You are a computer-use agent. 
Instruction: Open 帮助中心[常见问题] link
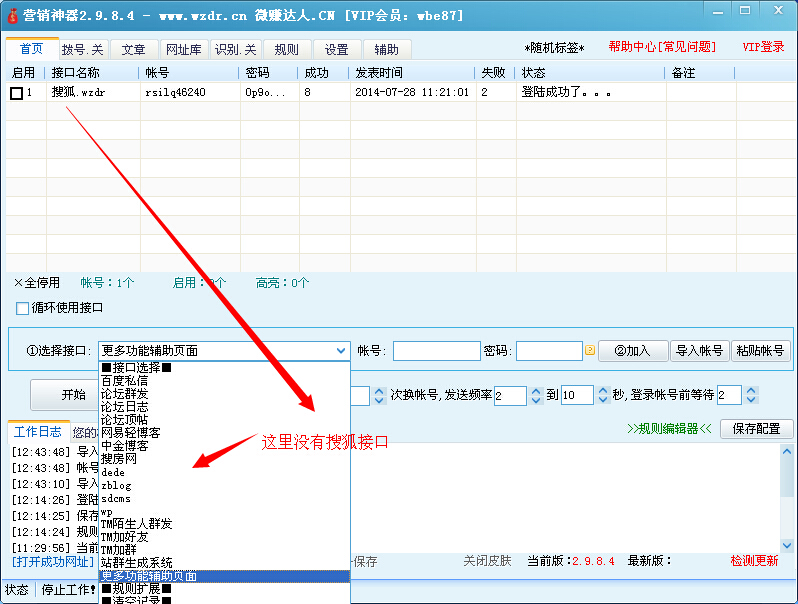click(x=662, y=47)
